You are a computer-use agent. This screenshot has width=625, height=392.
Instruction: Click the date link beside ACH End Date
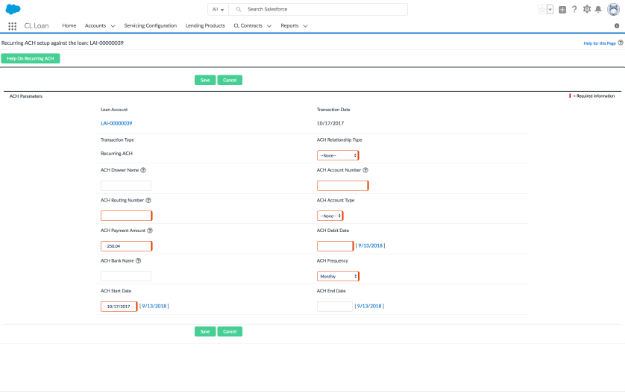click(369, 306)
